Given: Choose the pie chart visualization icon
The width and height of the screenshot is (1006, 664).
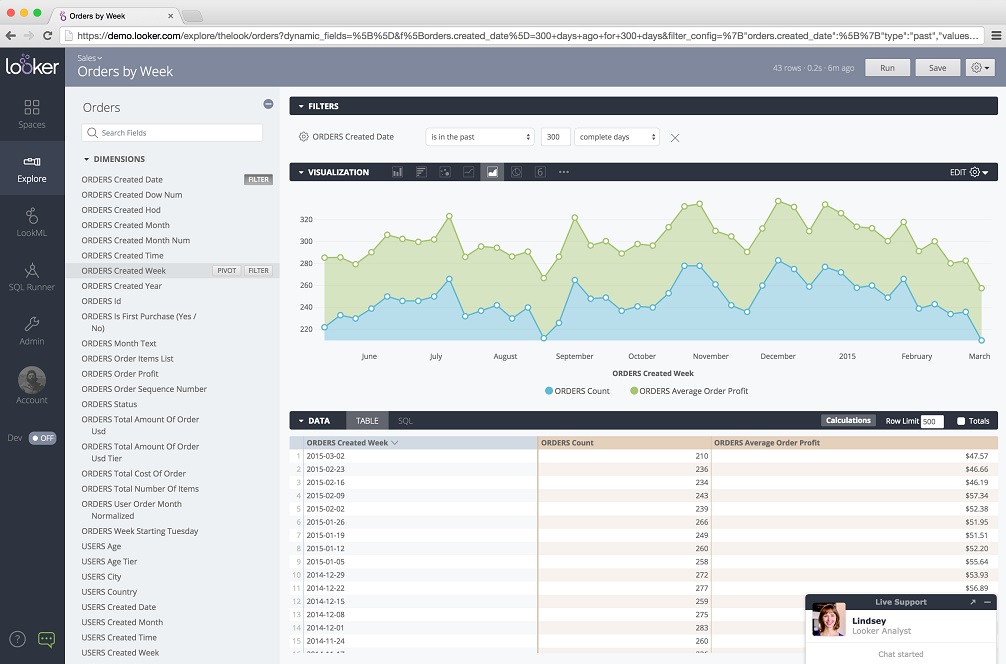Looking at the screenshot, I should click(x=516, y=172).
